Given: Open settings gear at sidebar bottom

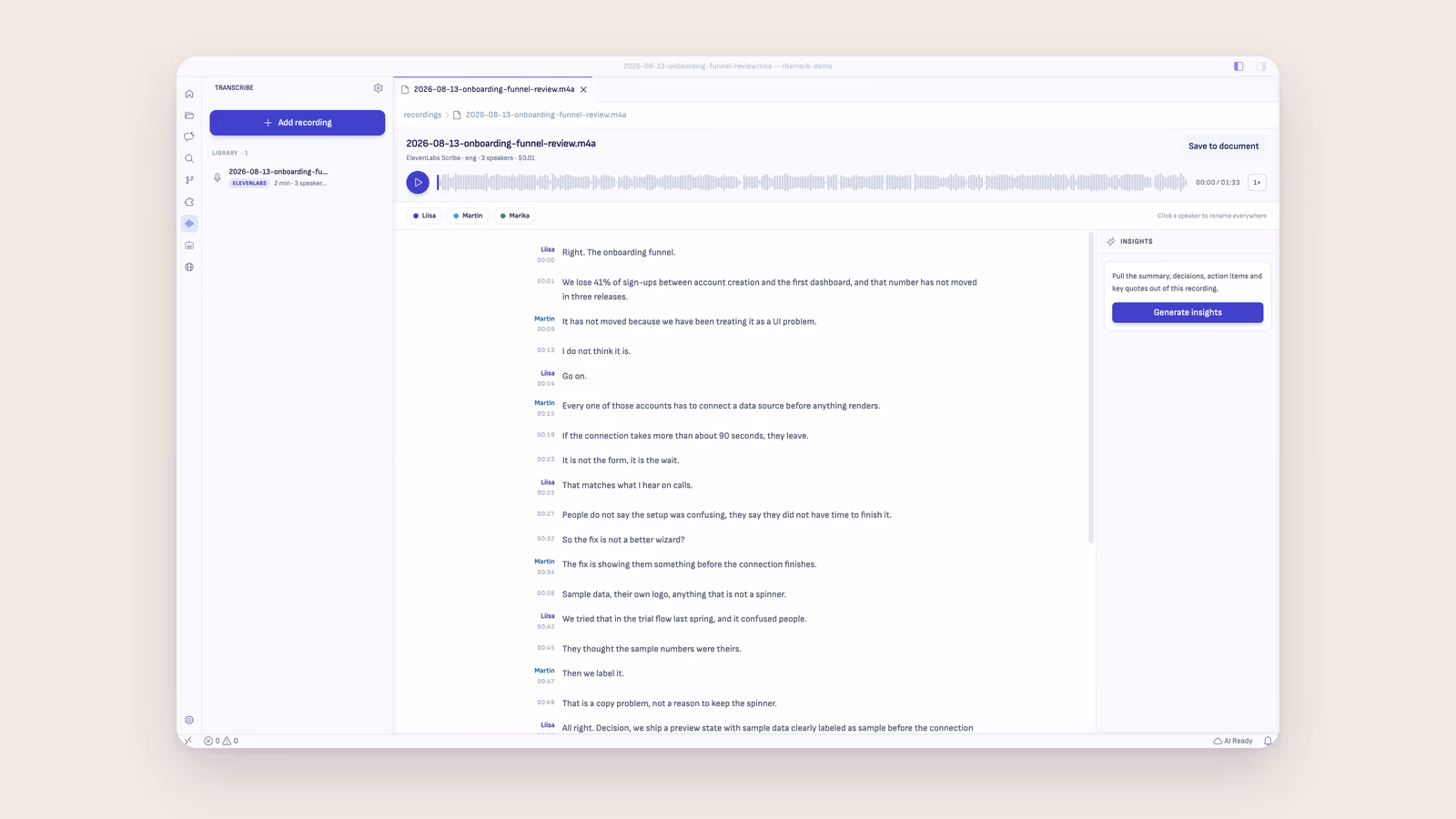Looking at the screenshot, I should [x=189, y=720].
